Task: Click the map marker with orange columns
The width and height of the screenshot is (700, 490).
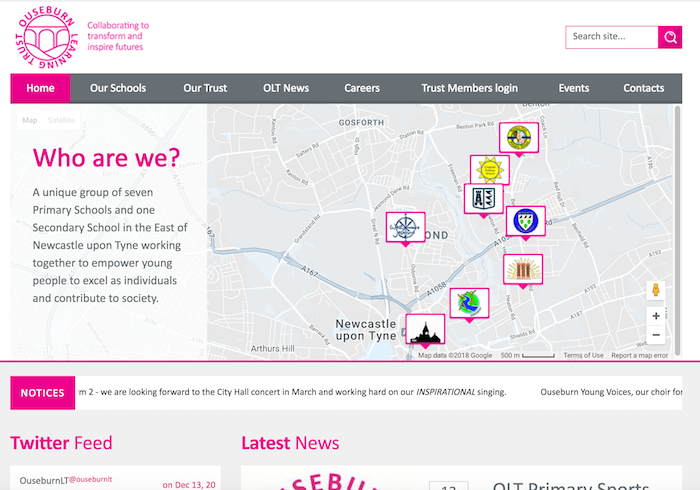Action: [522, 269]
